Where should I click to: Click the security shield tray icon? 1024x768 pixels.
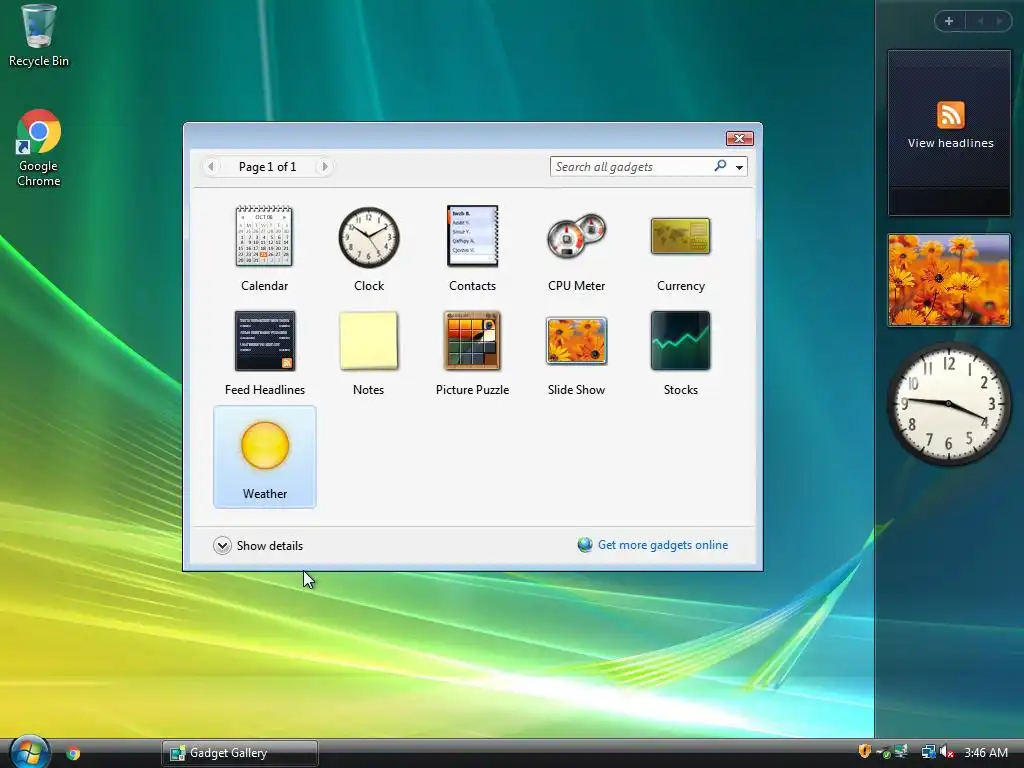tap(865, 752)
